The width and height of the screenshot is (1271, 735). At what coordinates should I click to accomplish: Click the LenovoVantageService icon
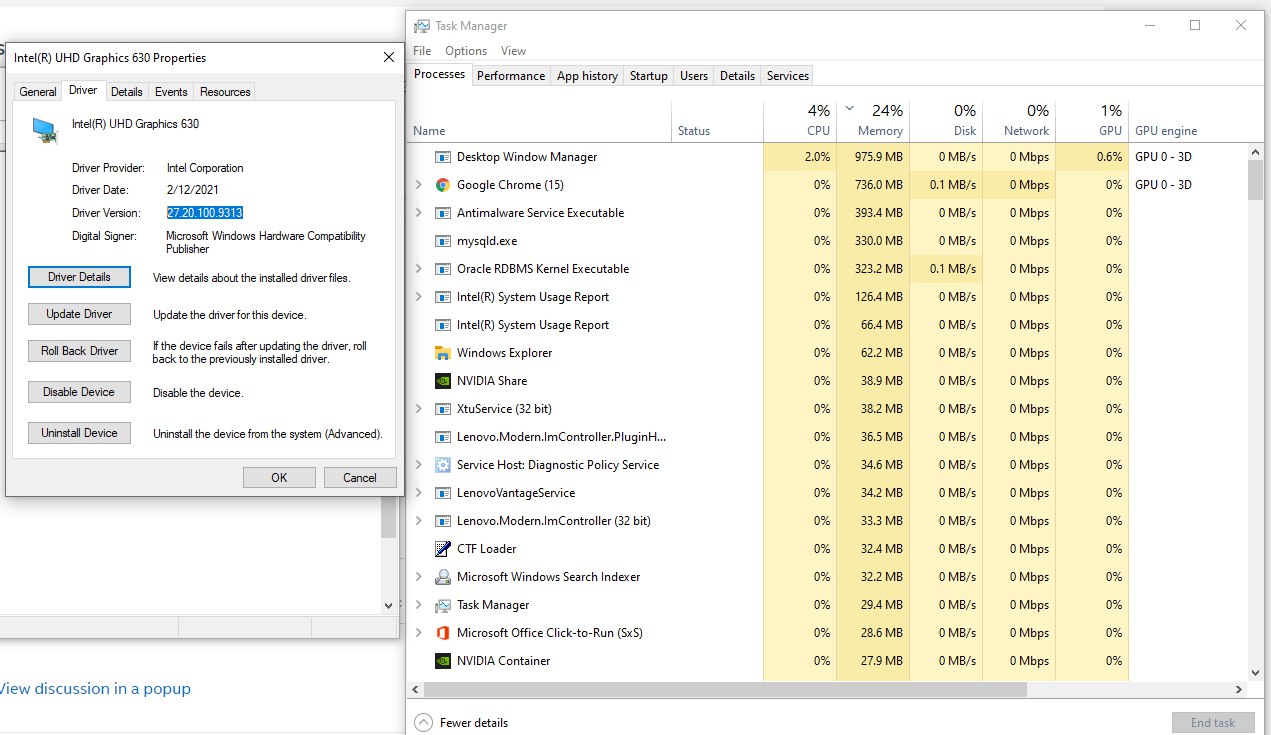(443, 493)
